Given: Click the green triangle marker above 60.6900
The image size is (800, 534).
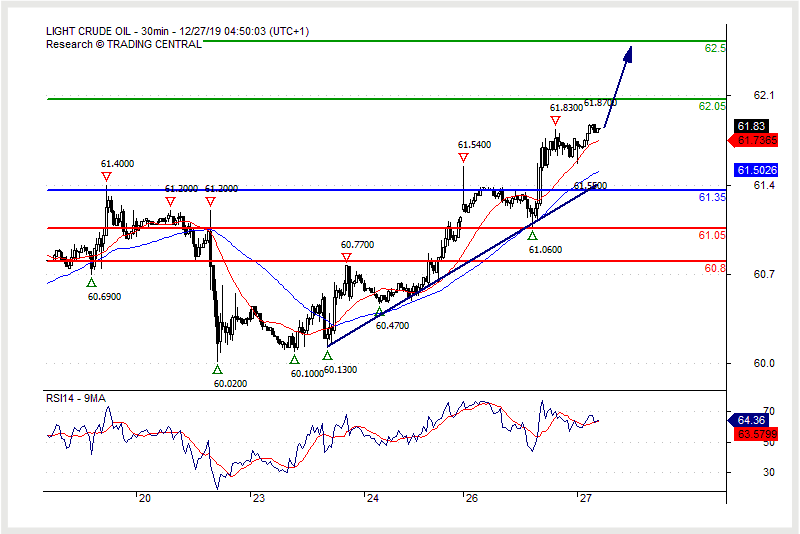Looking at the screenshot, I should point(91,282).
